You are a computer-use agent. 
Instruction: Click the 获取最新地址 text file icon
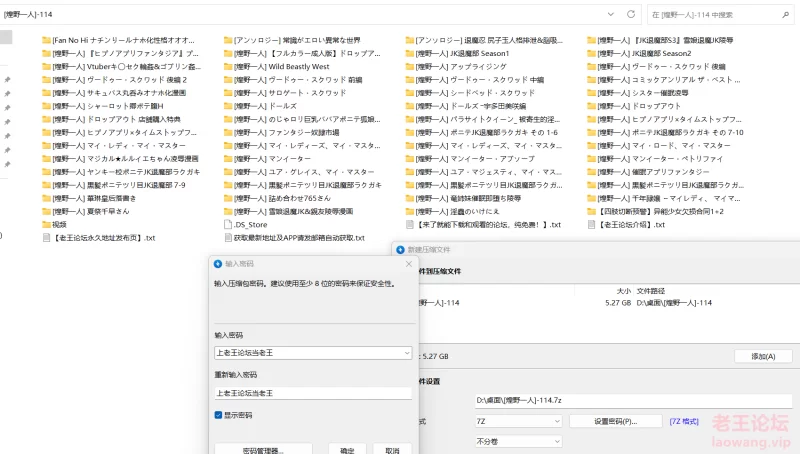pos(227,238)
